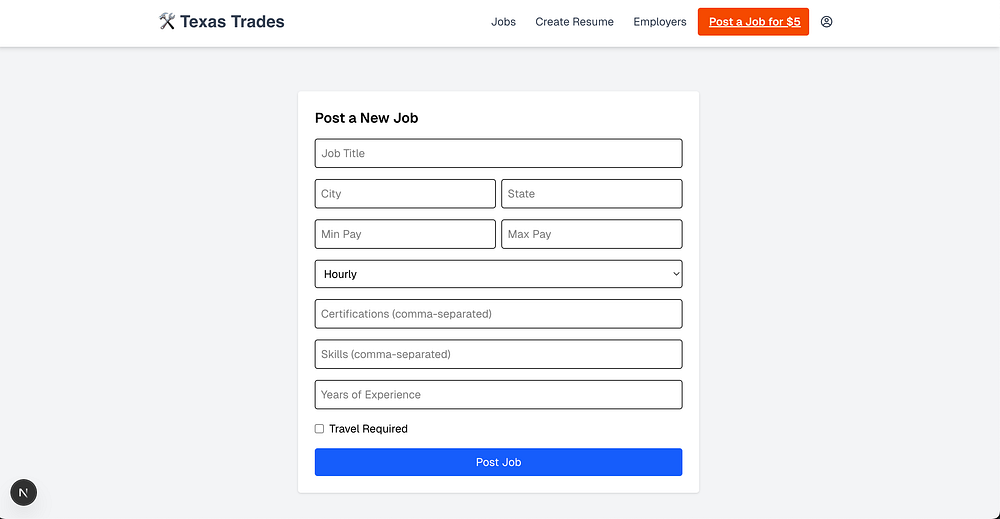Enable the Travel Required checkbox
The width and height of the screenshot is (1000, 519).
click(x=320, y=429)
